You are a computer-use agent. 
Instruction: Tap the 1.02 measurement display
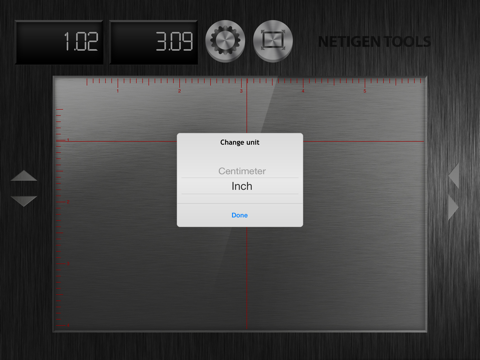coord(59,42)
